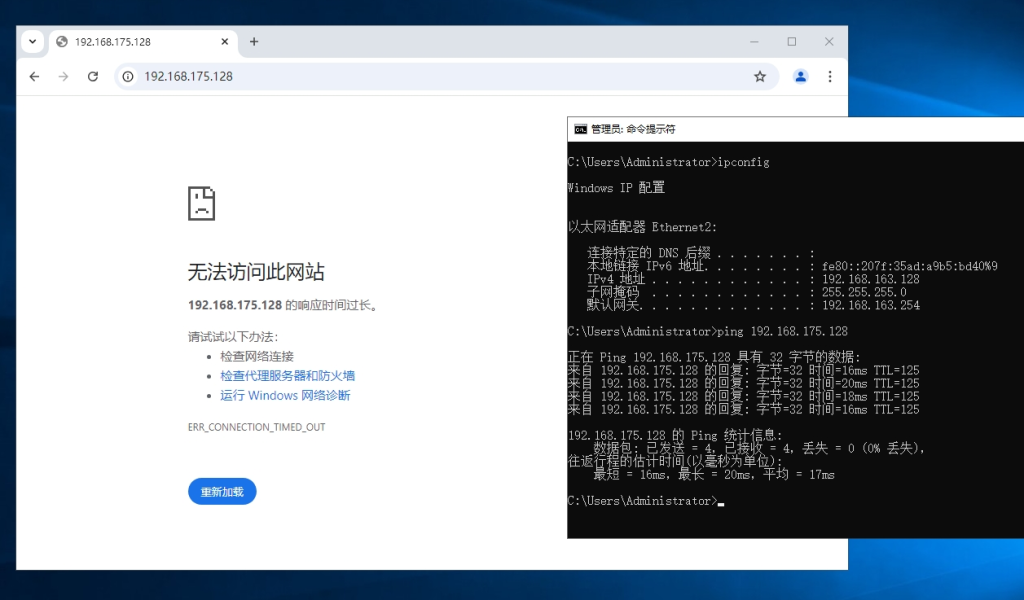The width and height of the screenshot is (1024, 600).
Task: Go back using the back arrow
Action: (34, 76)
